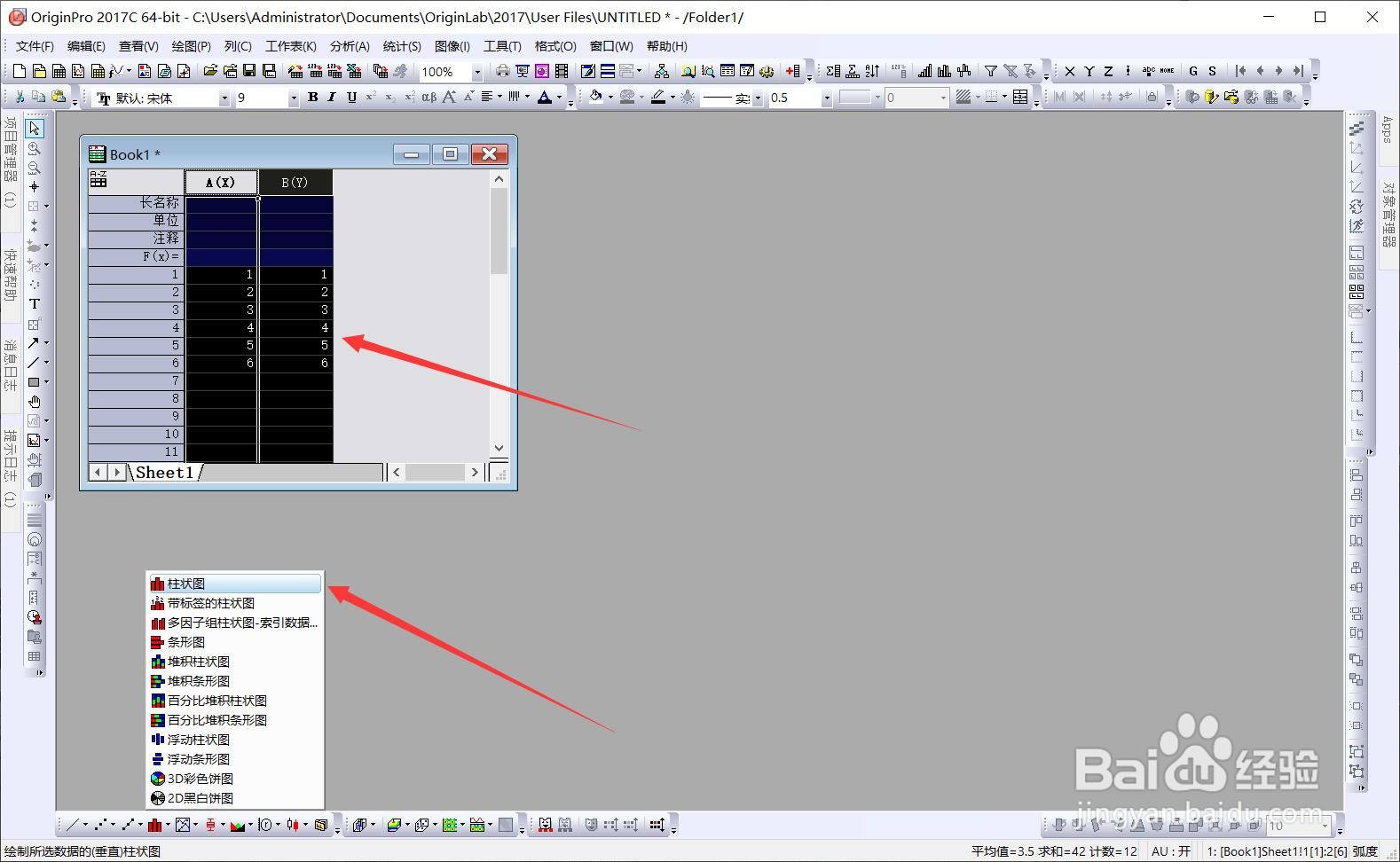The width and height of the screenshot is (1400, 862).
Task: Choose 柱状图 from the popup menu
Action: (x=235, y=584)
